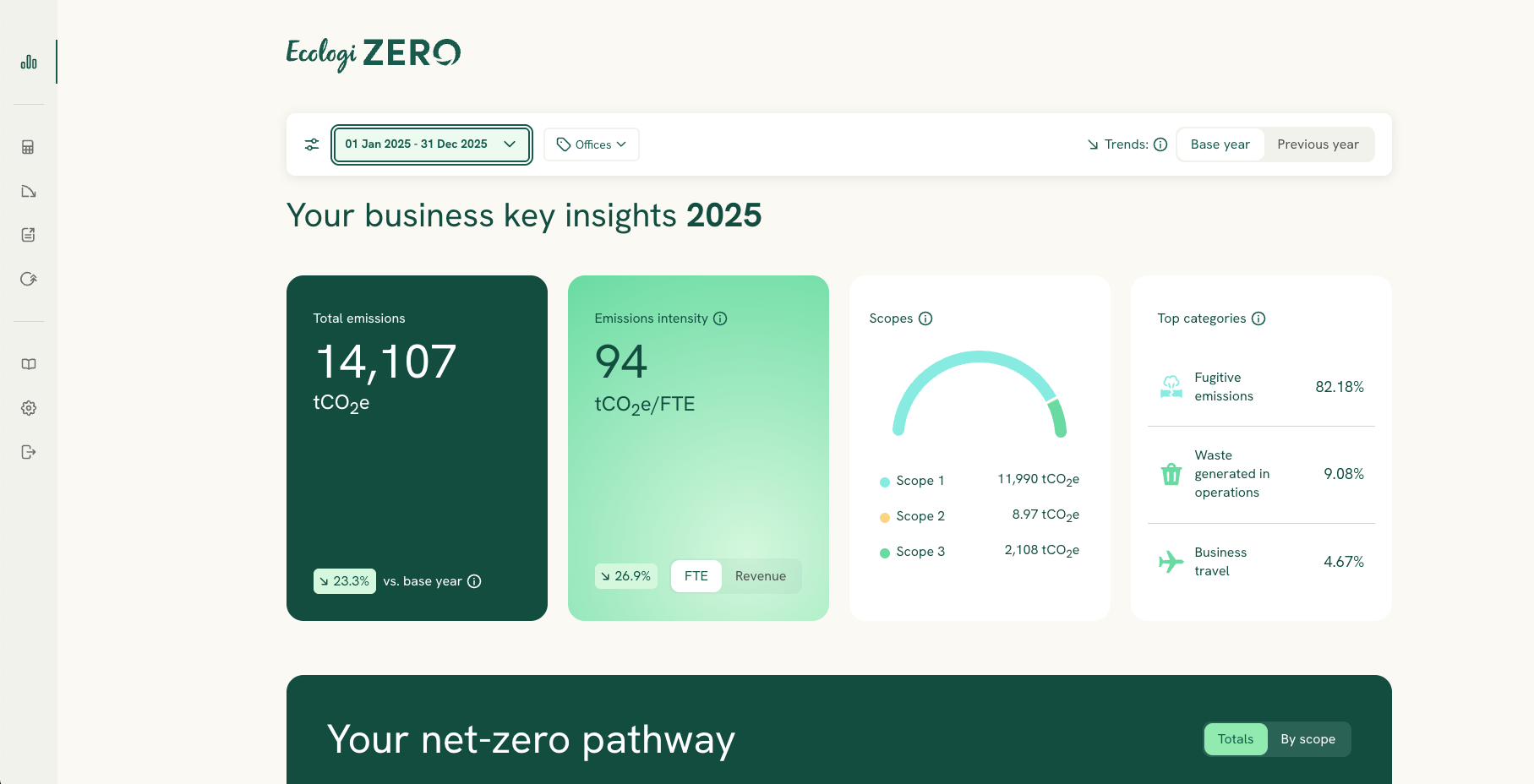Open the edit note icon in sidebar

coord(29,235)
